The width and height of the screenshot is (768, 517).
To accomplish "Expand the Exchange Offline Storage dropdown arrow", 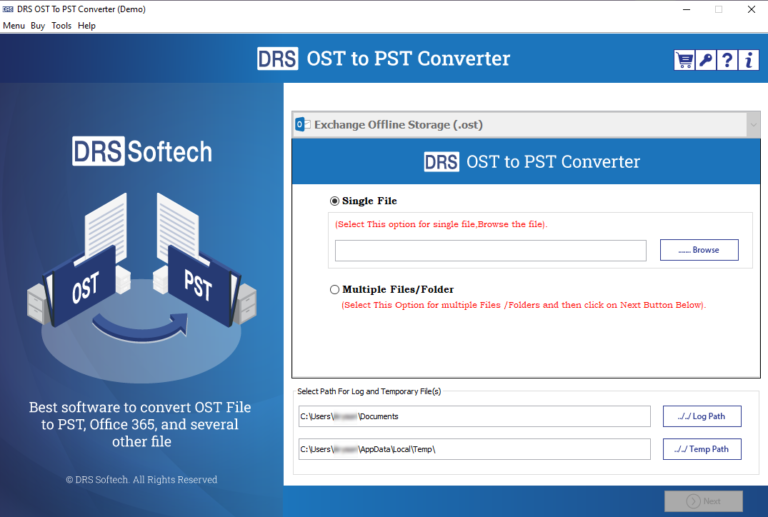I will point(752,125).
